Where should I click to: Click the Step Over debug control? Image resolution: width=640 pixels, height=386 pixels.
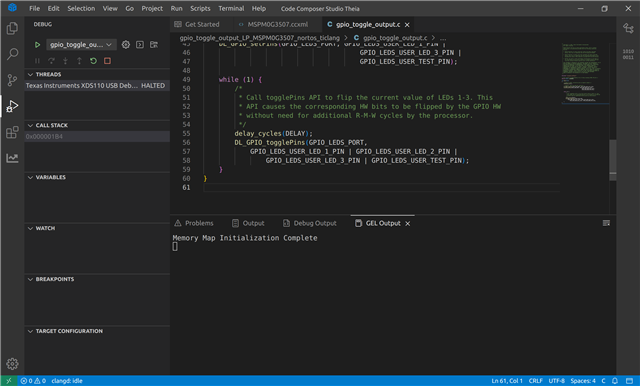[x=51, y=61]
